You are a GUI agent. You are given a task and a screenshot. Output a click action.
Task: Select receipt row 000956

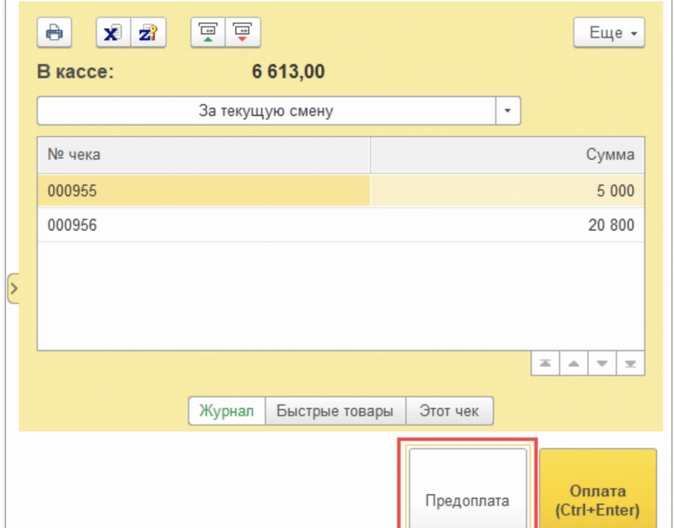point(341,225)
